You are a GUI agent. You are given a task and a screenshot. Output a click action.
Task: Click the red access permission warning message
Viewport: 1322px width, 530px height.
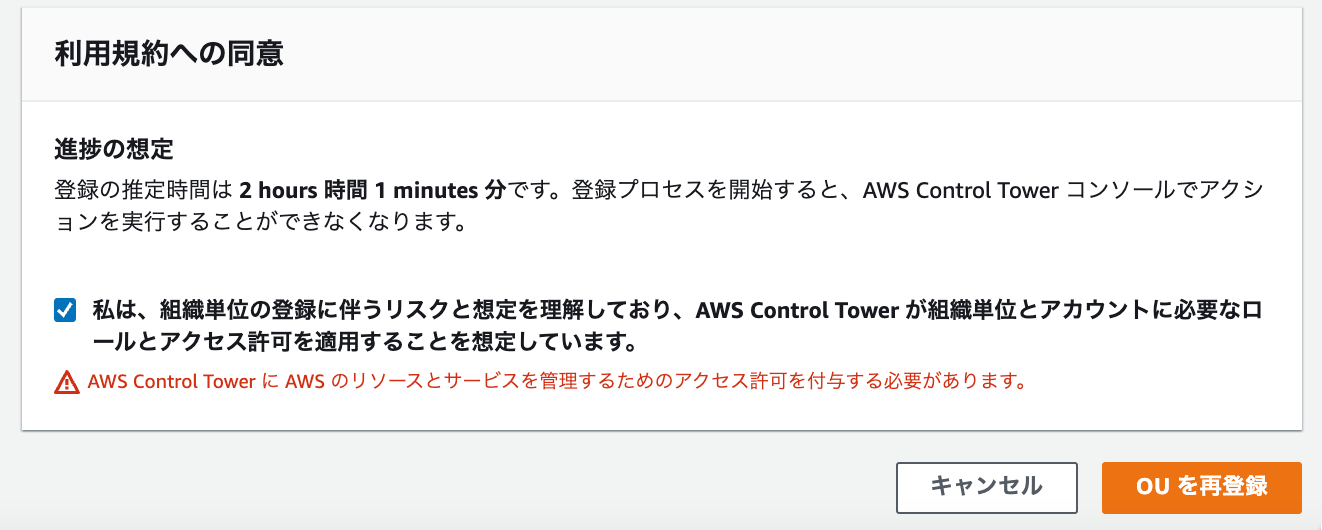click(x=557, y=381)
